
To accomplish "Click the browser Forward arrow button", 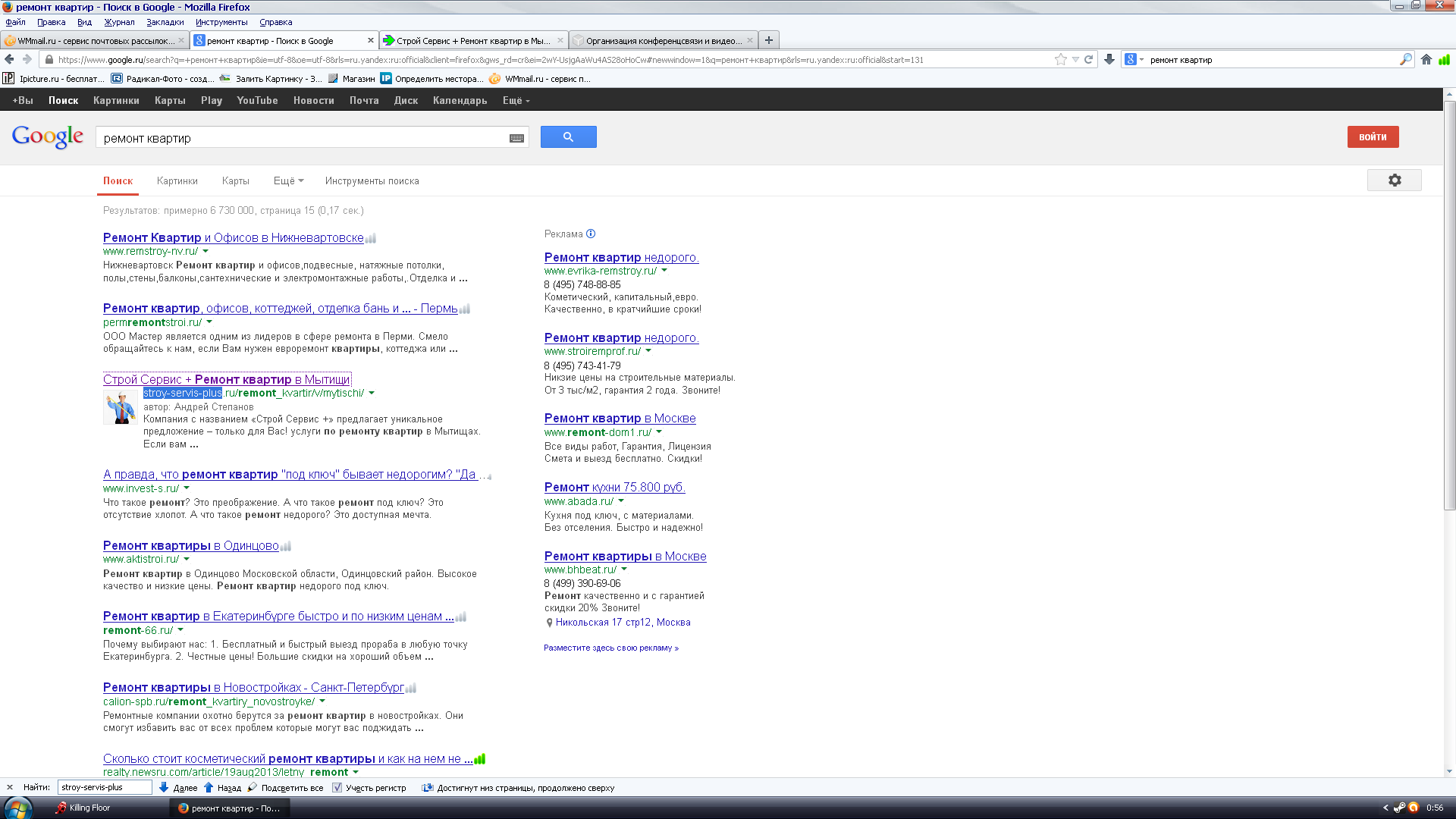I will coord(27,59).
